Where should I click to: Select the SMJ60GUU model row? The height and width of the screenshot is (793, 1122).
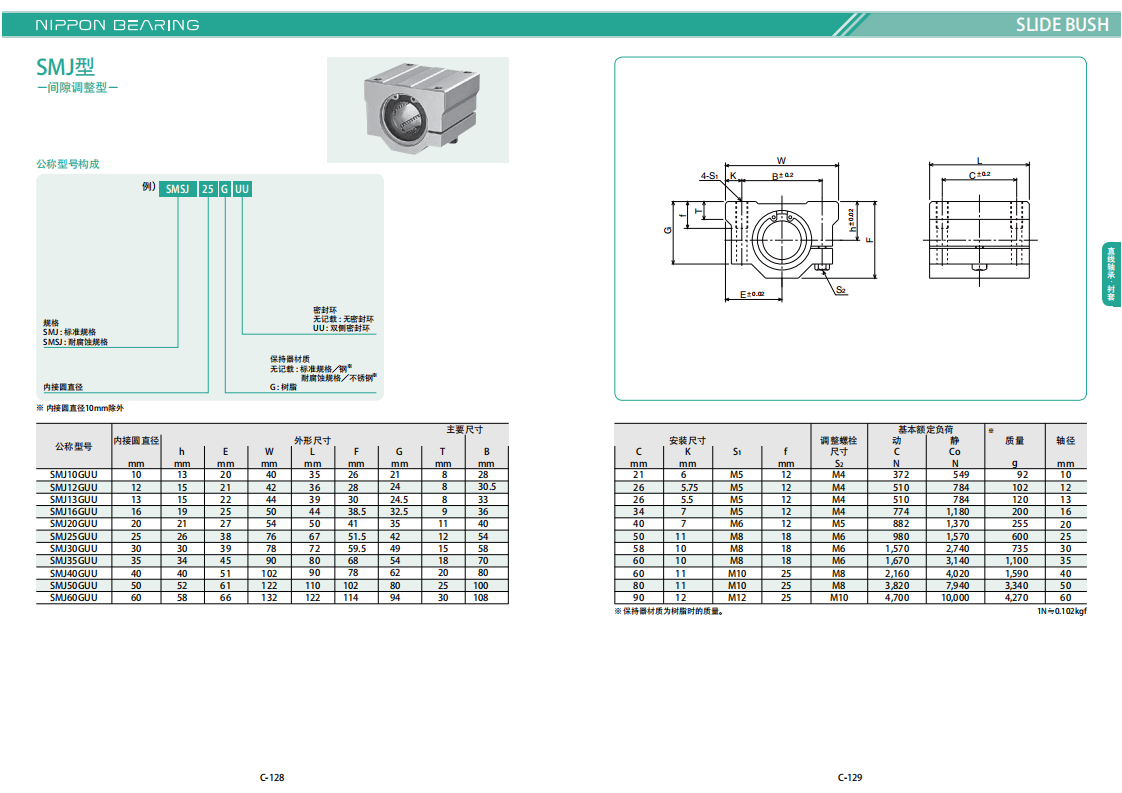(272, 598)
